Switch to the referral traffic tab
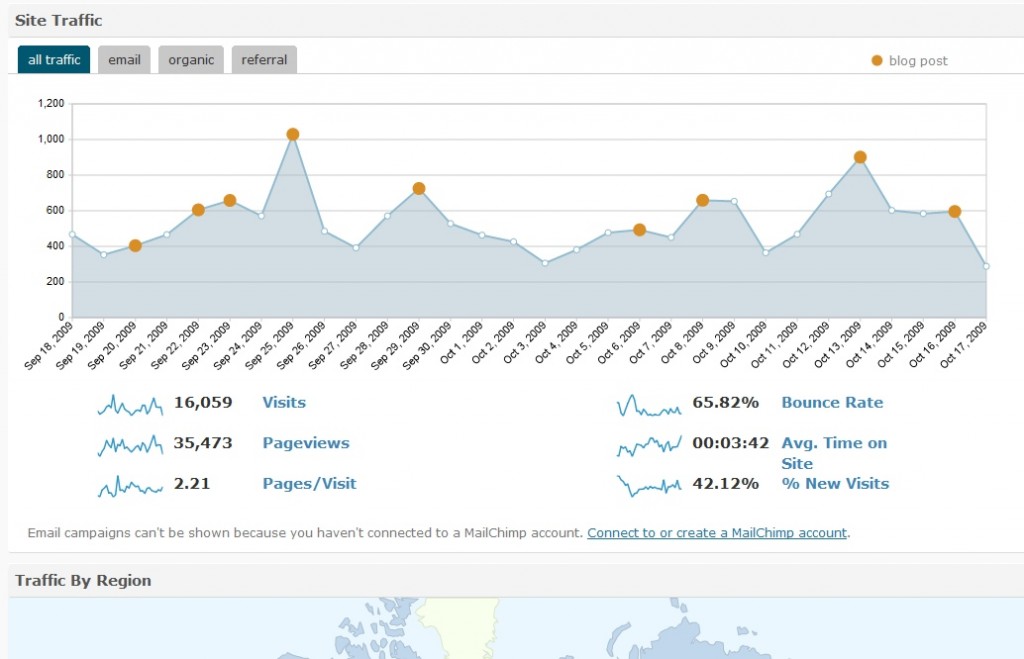Viewport: 1024px width, 659px height. 264,59
